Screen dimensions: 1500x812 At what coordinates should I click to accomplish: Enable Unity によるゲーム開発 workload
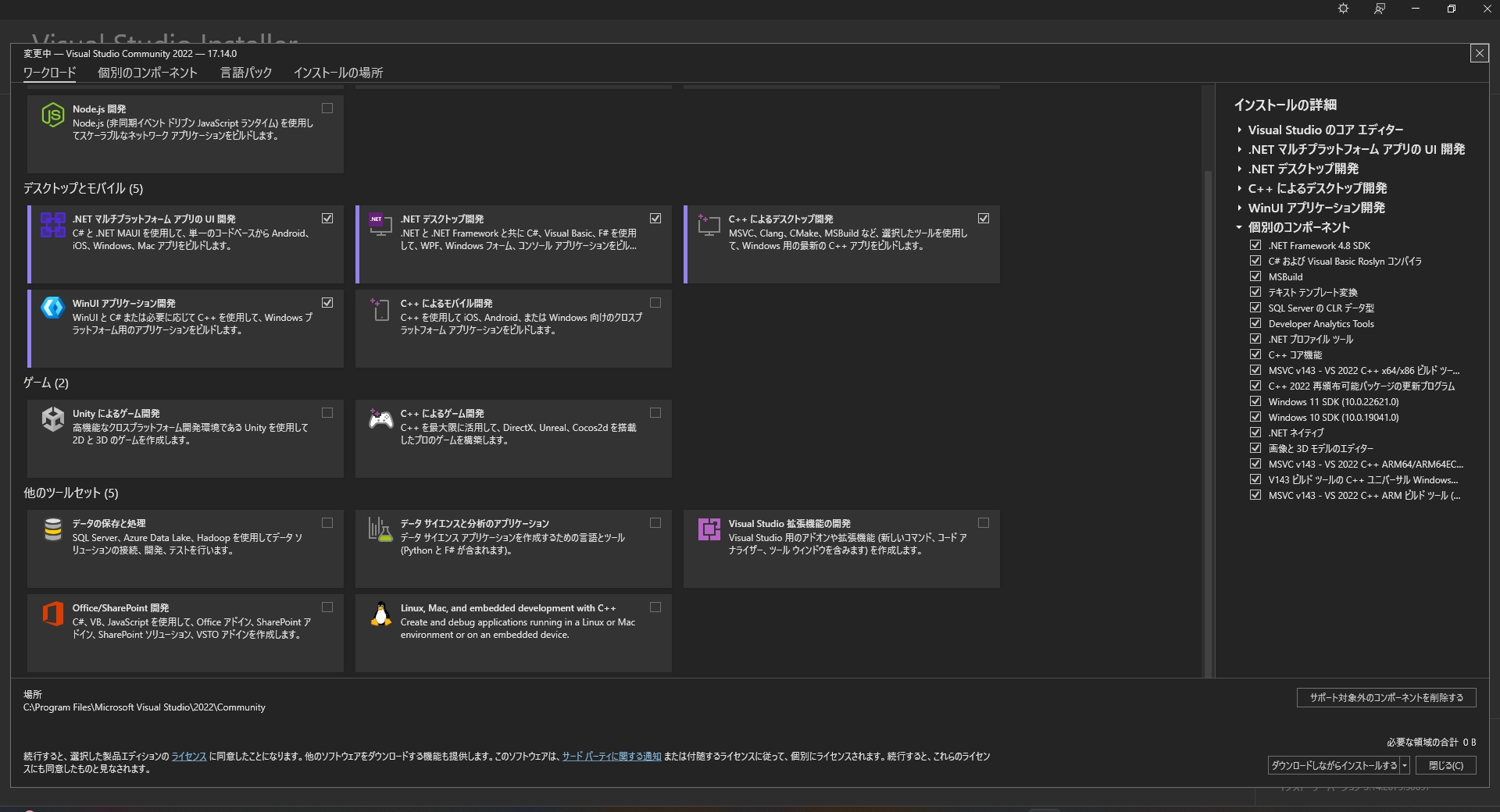click(x=327, y=413)
